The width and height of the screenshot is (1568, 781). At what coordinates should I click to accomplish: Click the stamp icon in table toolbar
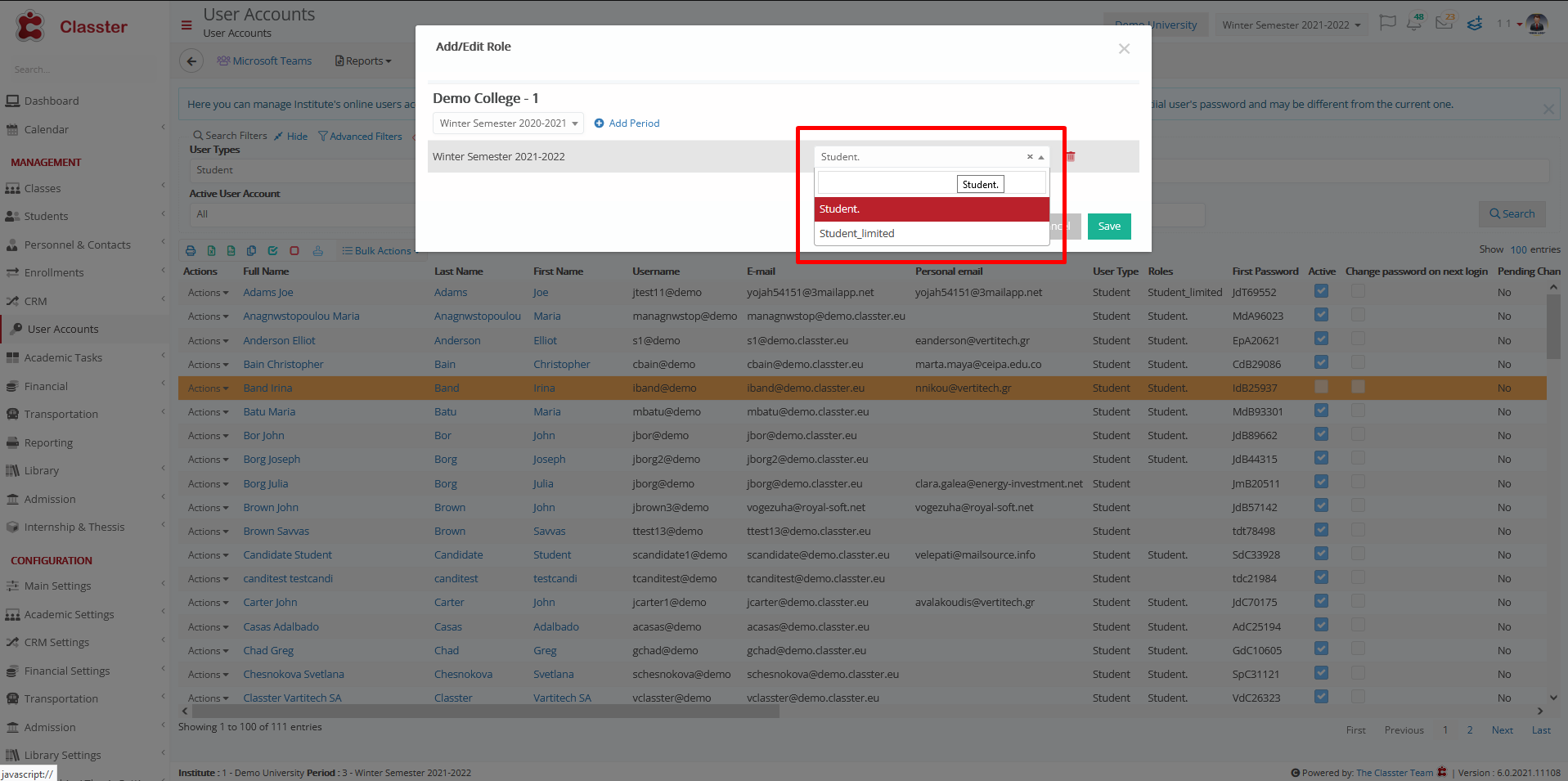tap(317, 251)
